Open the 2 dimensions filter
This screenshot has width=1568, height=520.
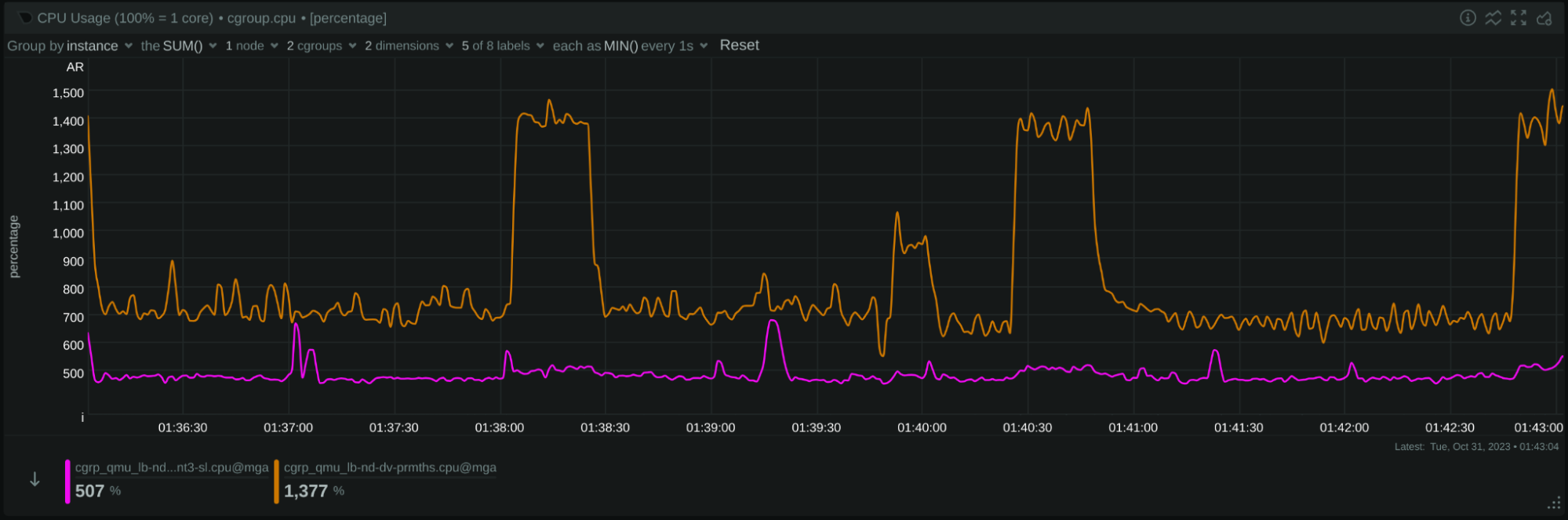tap(408, 46)
